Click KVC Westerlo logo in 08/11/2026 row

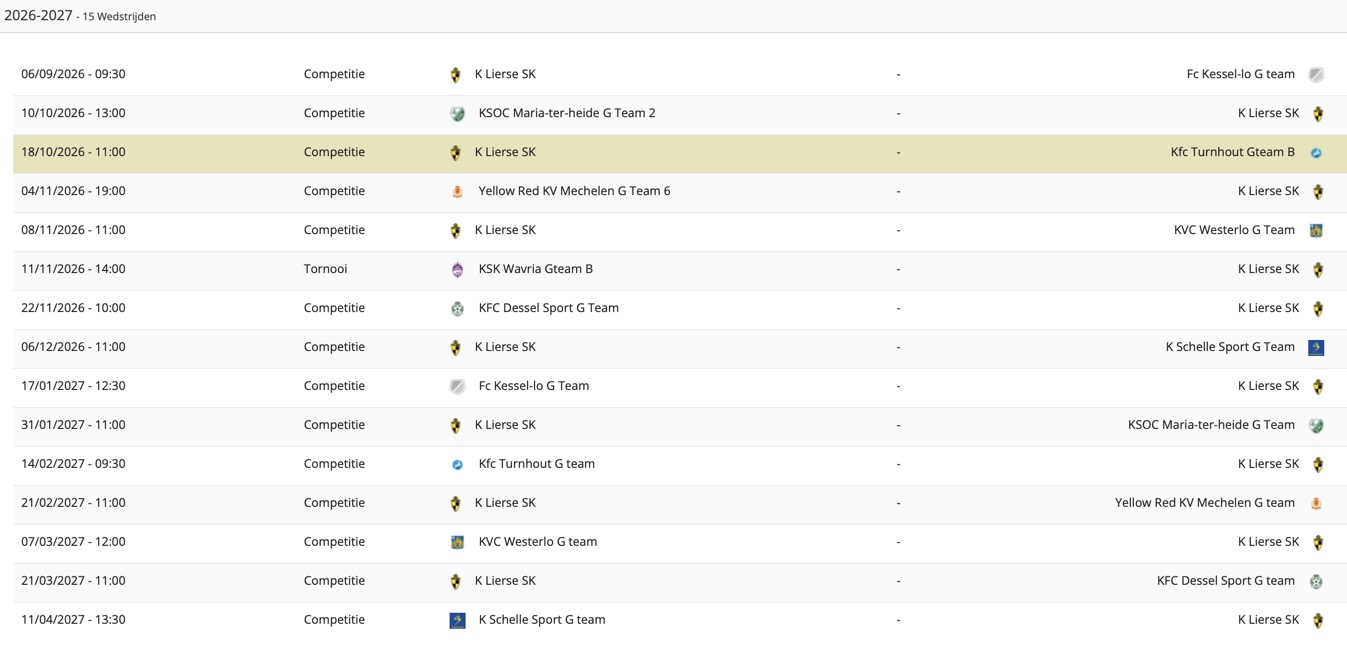pyautogui.click(x=1316, y=231)
